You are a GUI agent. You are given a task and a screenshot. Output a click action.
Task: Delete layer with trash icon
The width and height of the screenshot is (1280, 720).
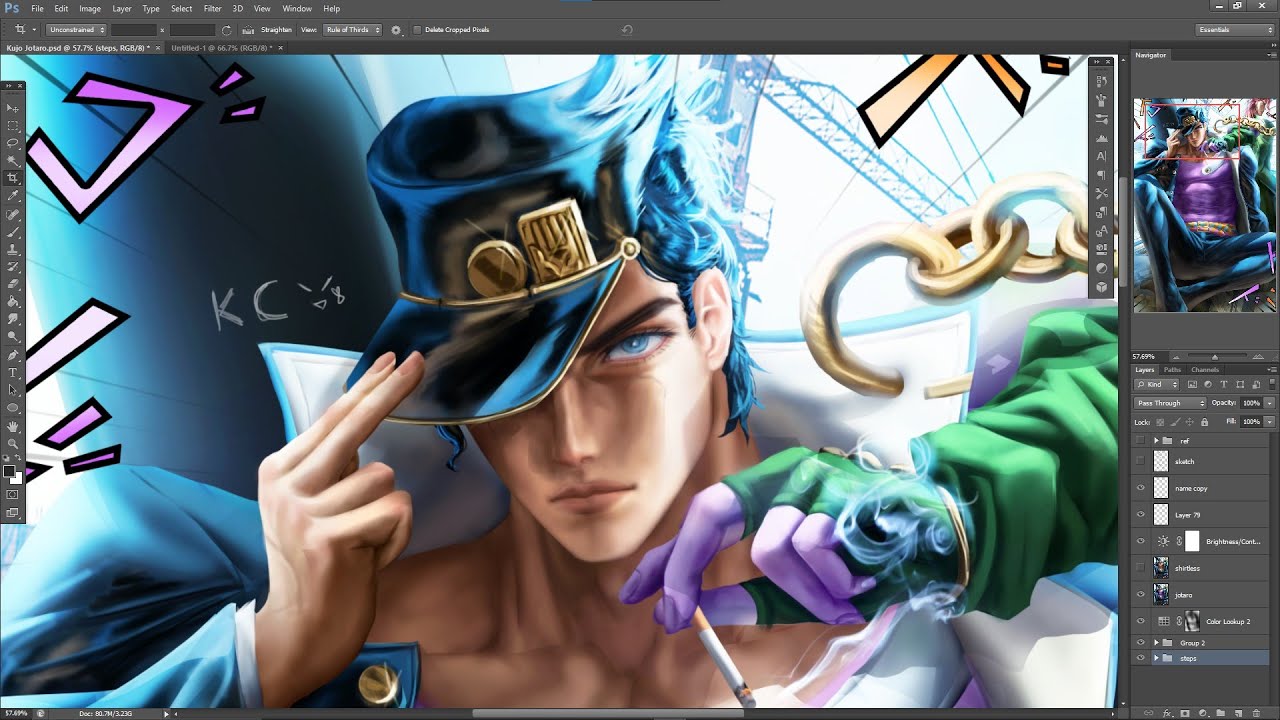[x=1256, y=713]
